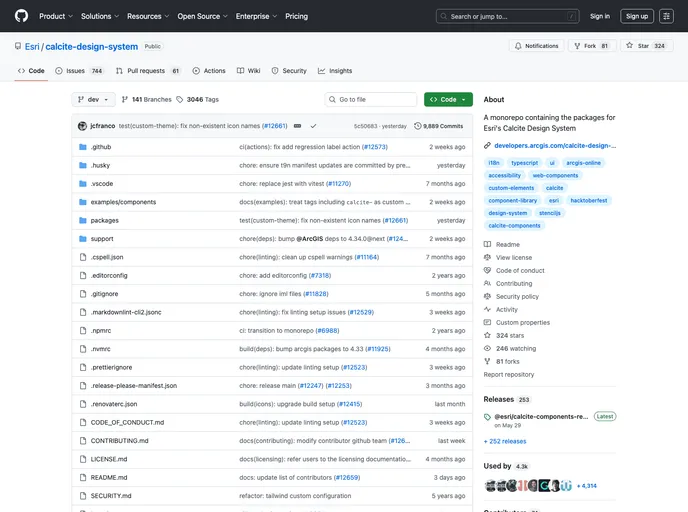Switch to the Pull requests tab
Image resolution: width=688 pixels, height=512 pixels.
pyautogui.click(x=148, y=71)
